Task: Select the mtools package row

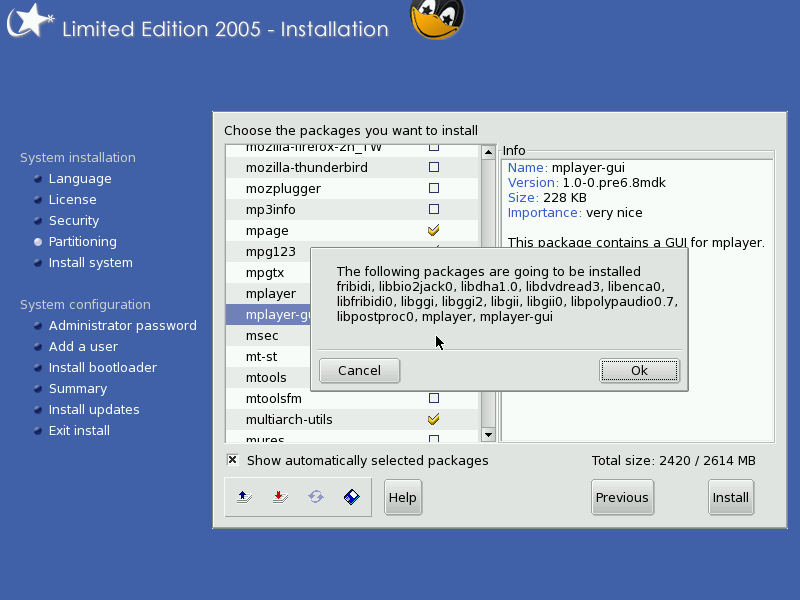Action: (x=268, y=377)
